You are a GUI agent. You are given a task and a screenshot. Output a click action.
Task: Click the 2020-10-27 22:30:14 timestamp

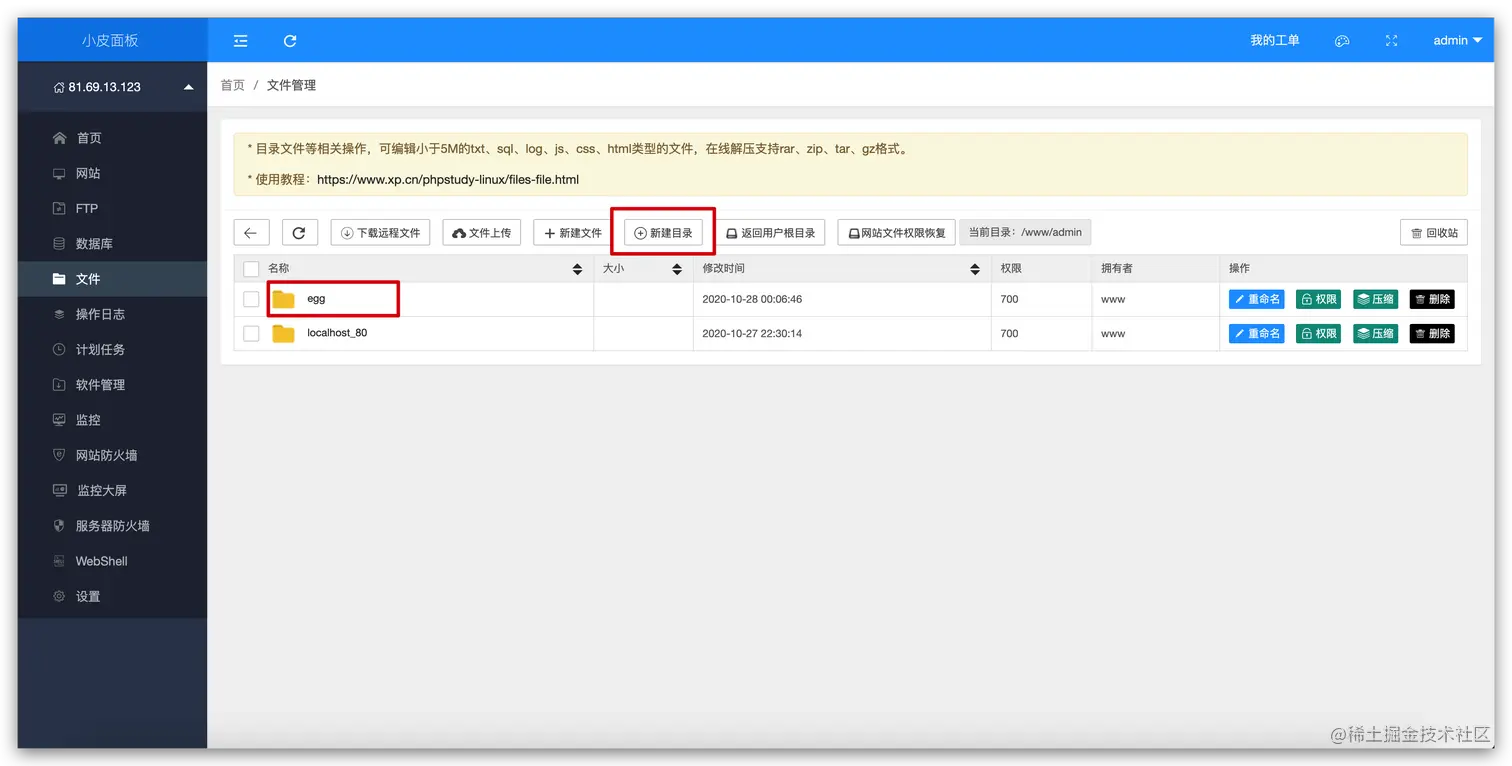pos(752,333)
